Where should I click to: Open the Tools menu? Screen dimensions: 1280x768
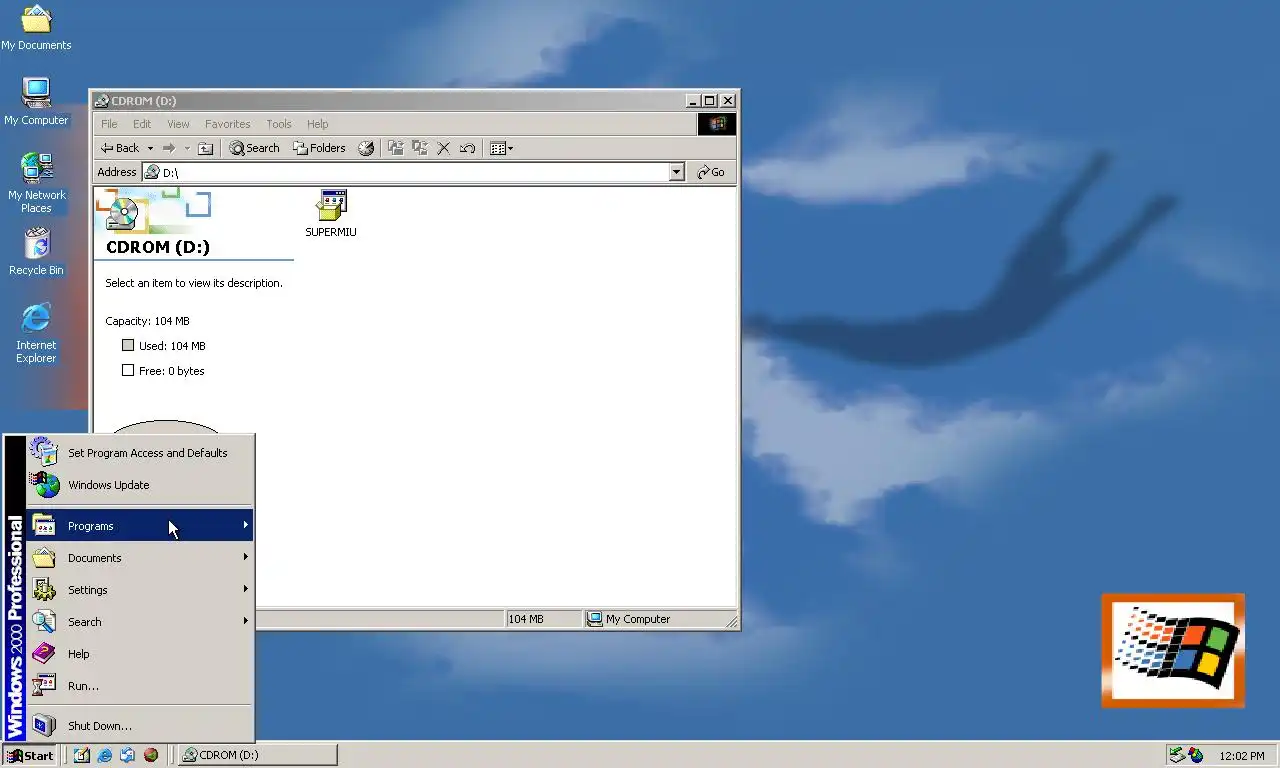pos(279,124)
